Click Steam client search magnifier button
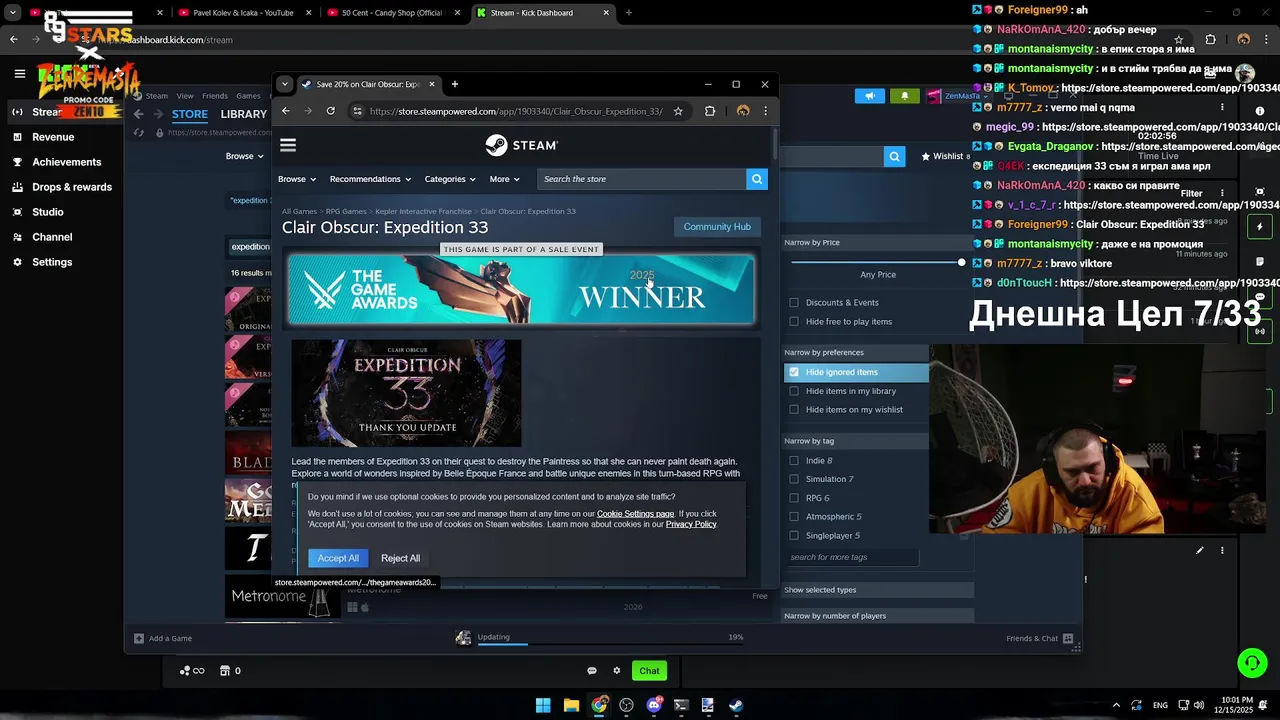This screenshot has height=720, width=1280. pyautogui.click(x=894, y=156)
